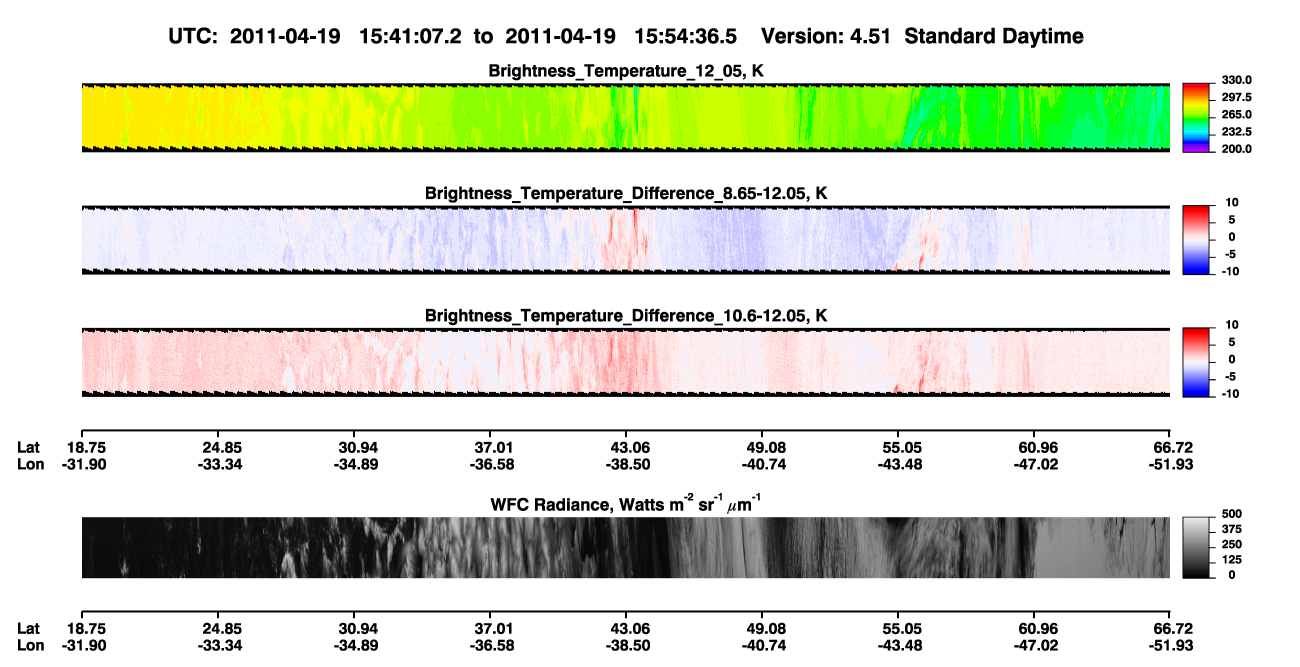The width and height of the screenshot is (1300, 667).
Task: Click the 'Lat' axis label below the WFC panel
Action: click(29, 629)
